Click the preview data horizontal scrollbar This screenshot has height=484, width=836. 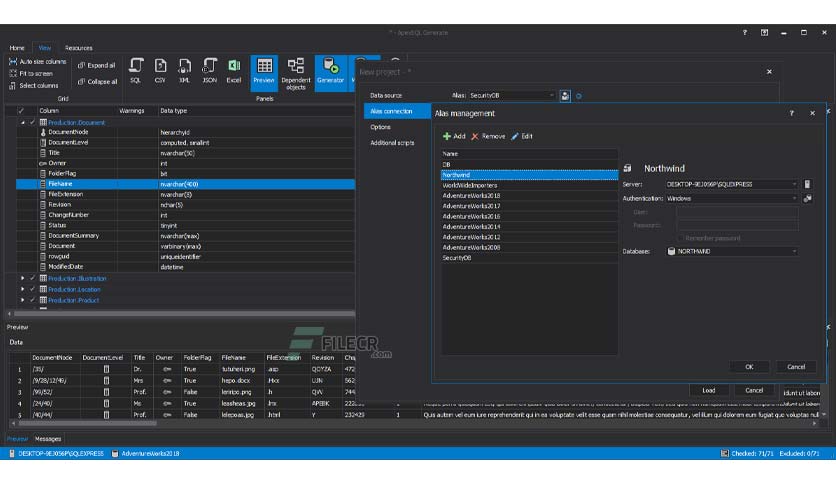coord(88,424)
